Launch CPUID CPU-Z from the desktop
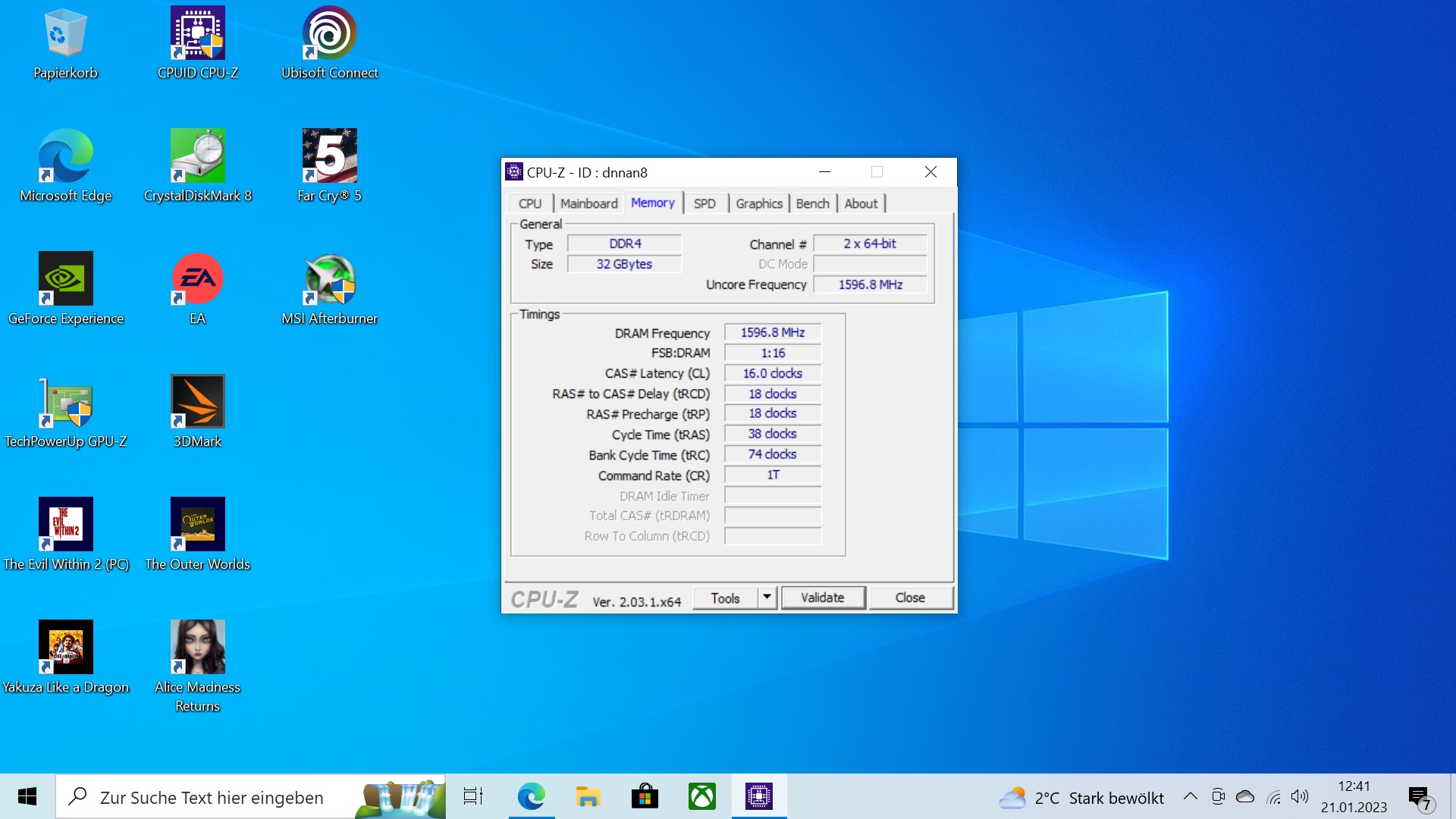Screen dimensions: 1456x819 (x=197, y=32)
